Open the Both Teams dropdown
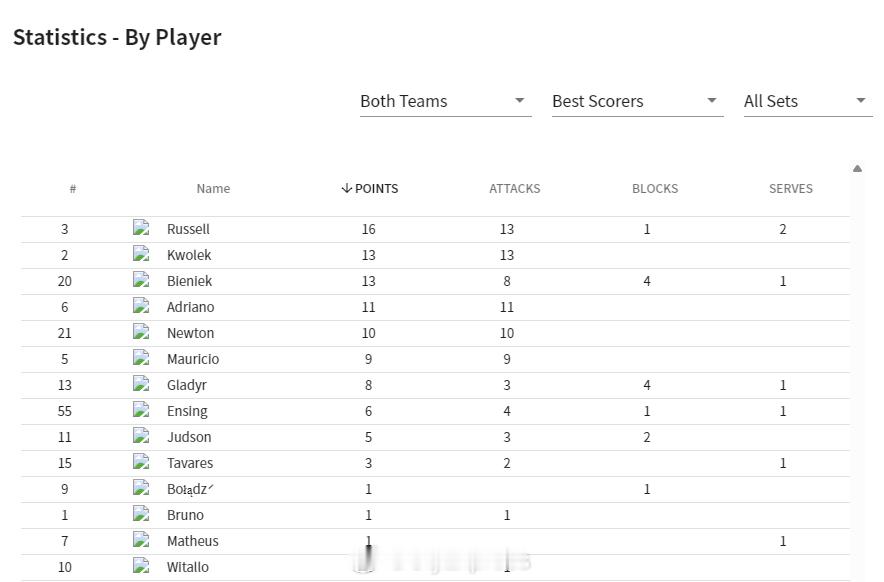Screen dimensions: 884x582 [x=444, y=101]
